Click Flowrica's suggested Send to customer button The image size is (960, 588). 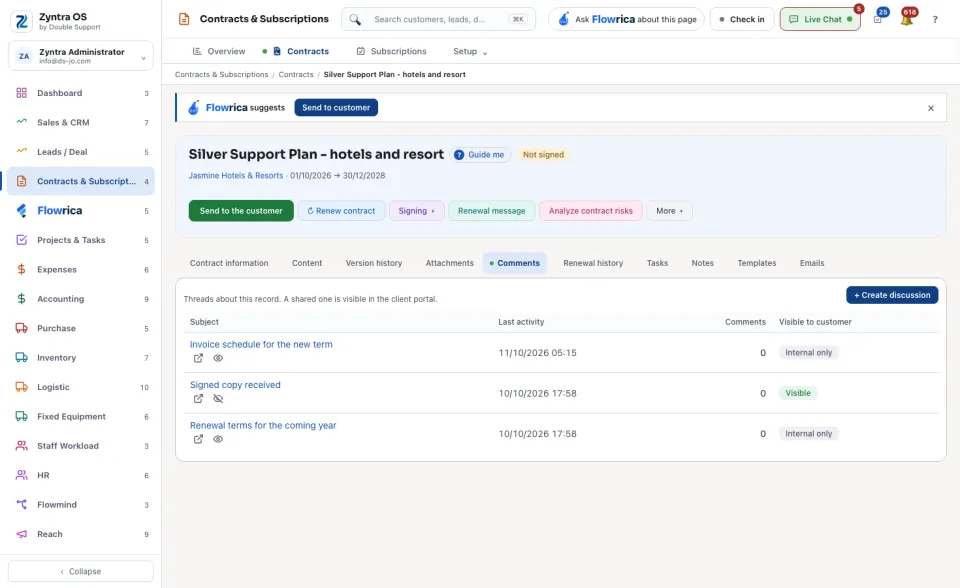tap(336, 108)
